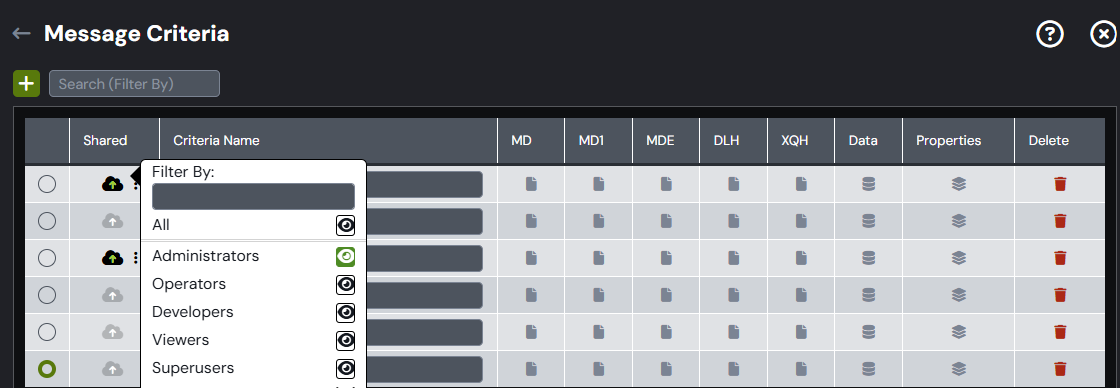Click the grey cloud upload icon in fifth row
The image size is (1120, 388).
(x=112, y=332)
